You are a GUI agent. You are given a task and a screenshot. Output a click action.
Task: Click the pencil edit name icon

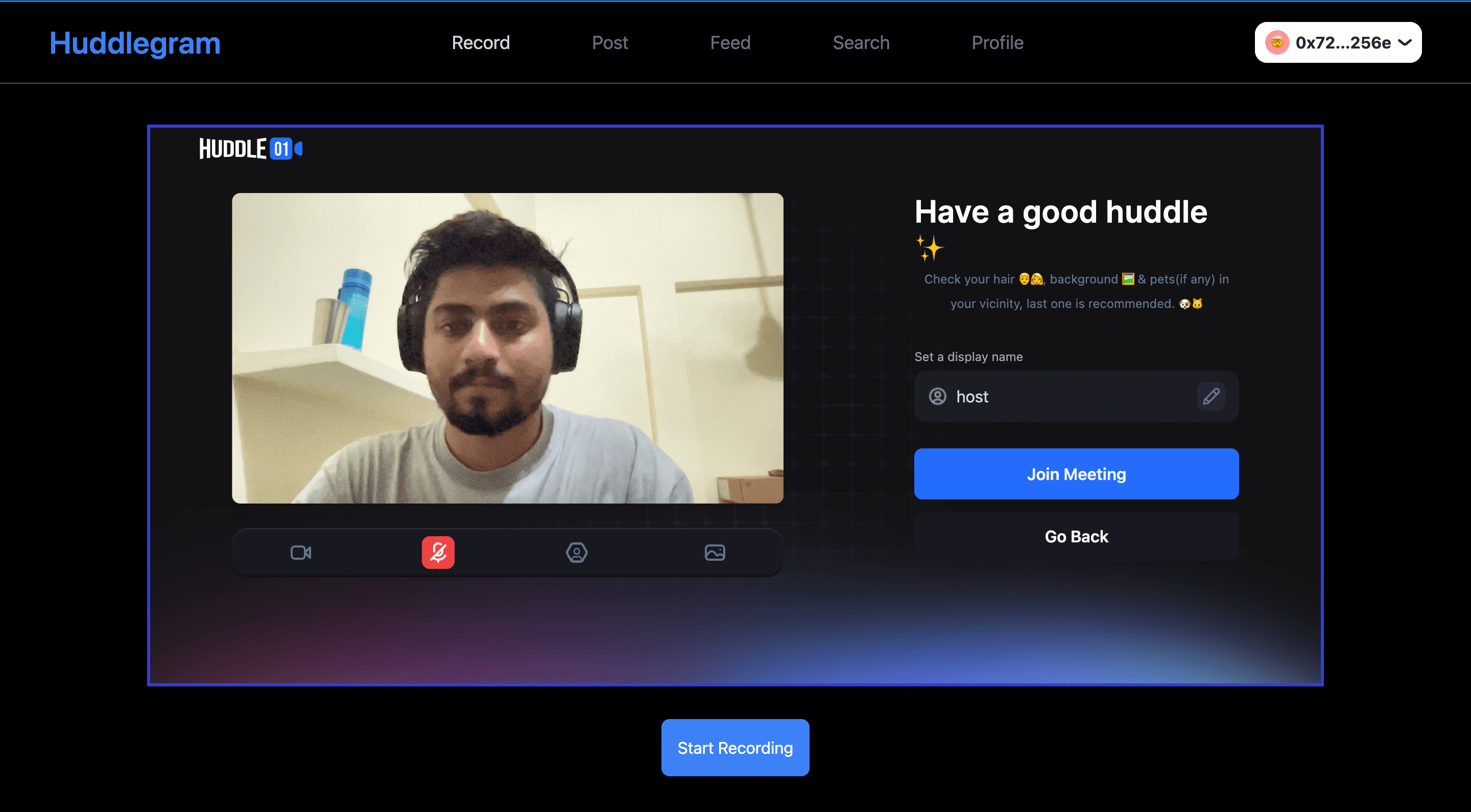tap(1211, 396)
